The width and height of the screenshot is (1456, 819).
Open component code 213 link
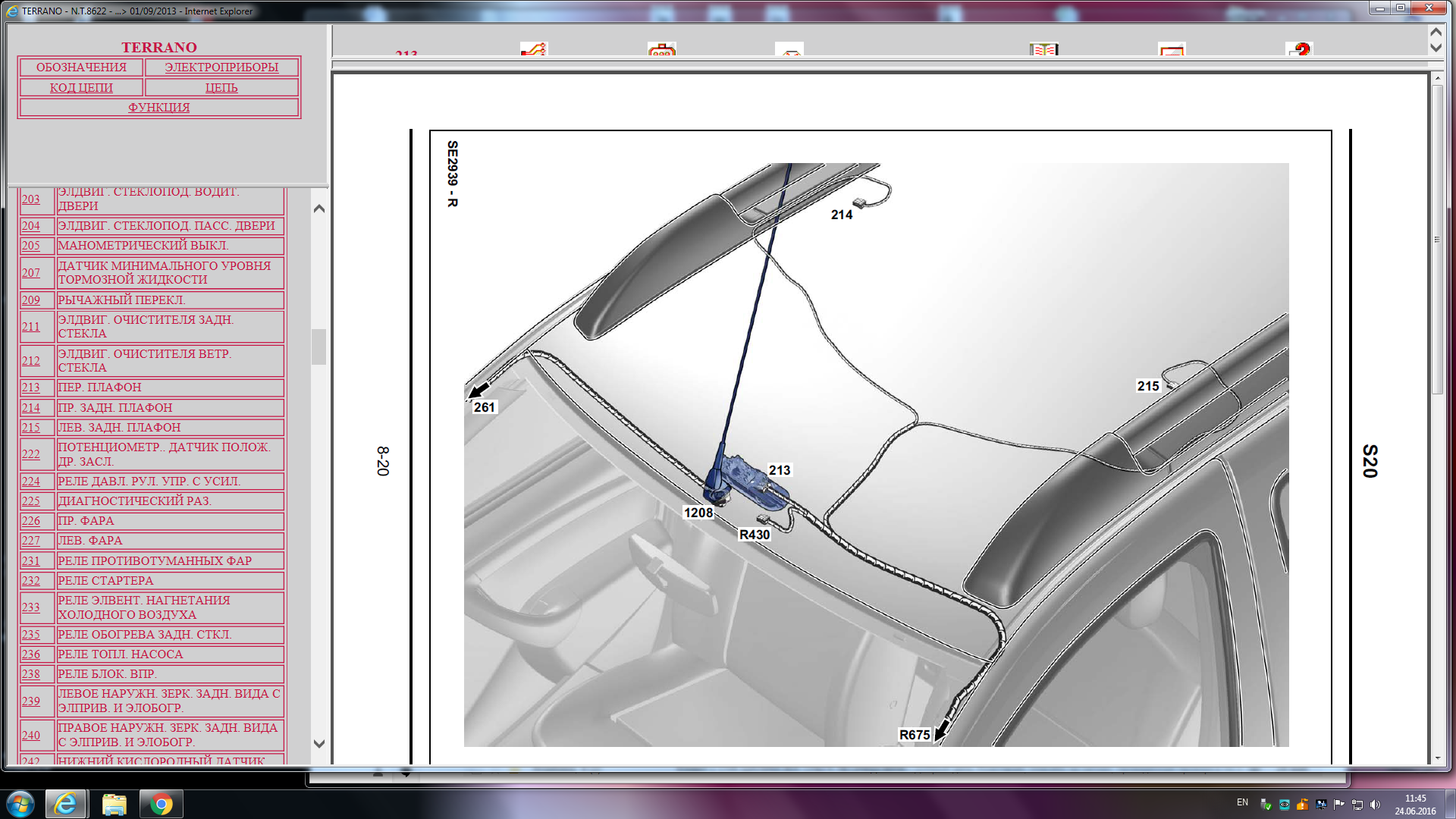coord(31,388)
